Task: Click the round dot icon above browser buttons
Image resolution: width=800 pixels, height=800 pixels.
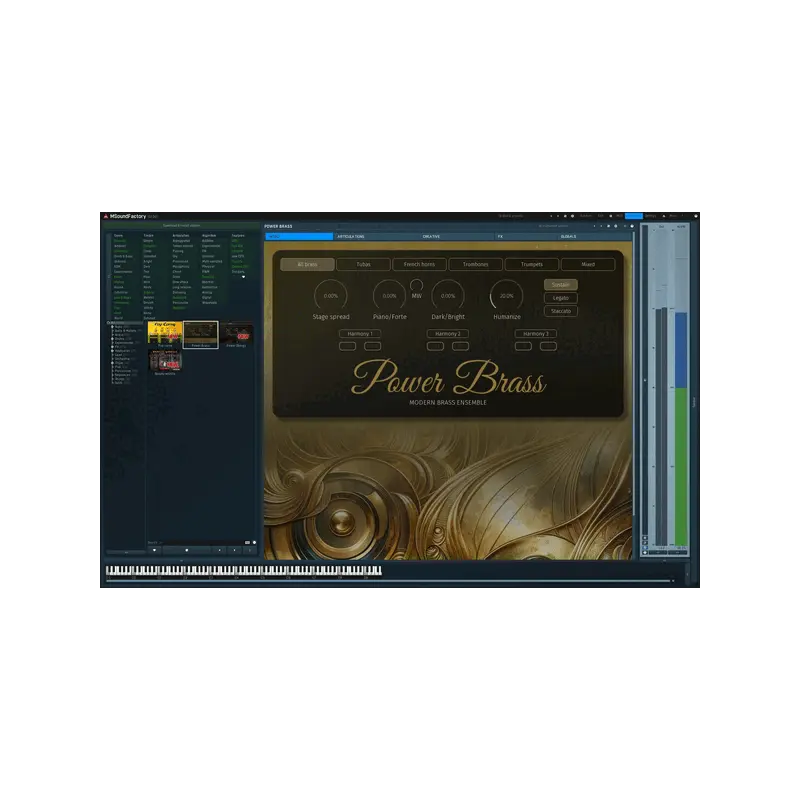Action: coord(254,542)
